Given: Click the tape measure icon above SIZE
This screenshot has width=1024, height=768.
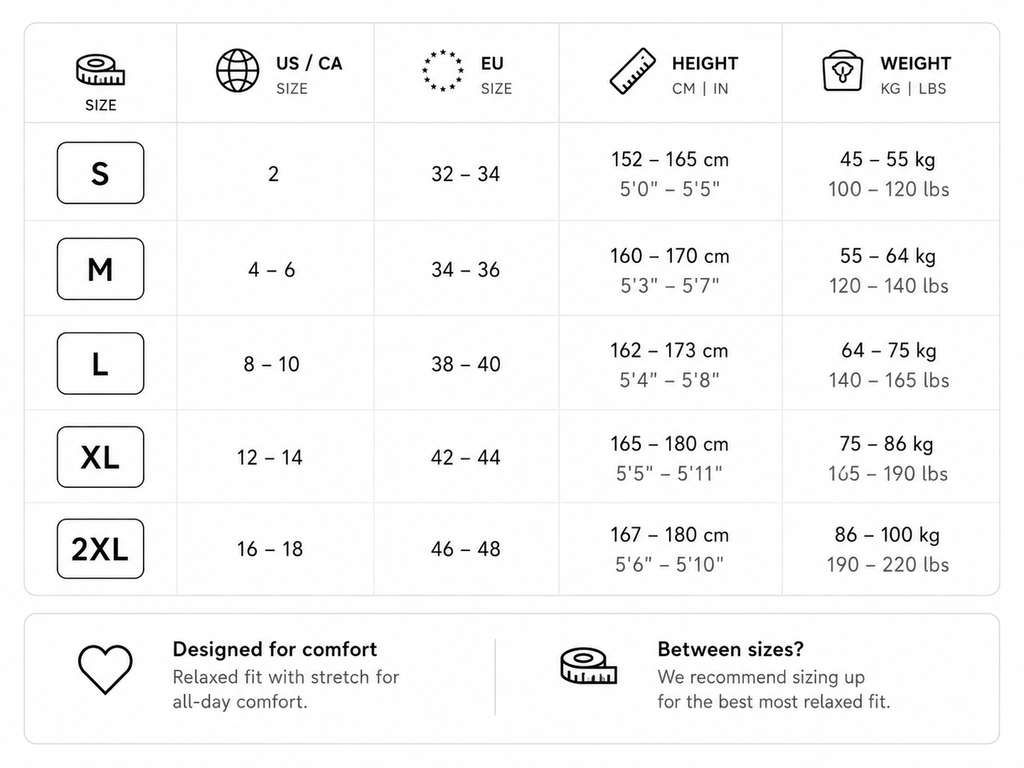Looking at the screenshot, I should tap(100, 71).
